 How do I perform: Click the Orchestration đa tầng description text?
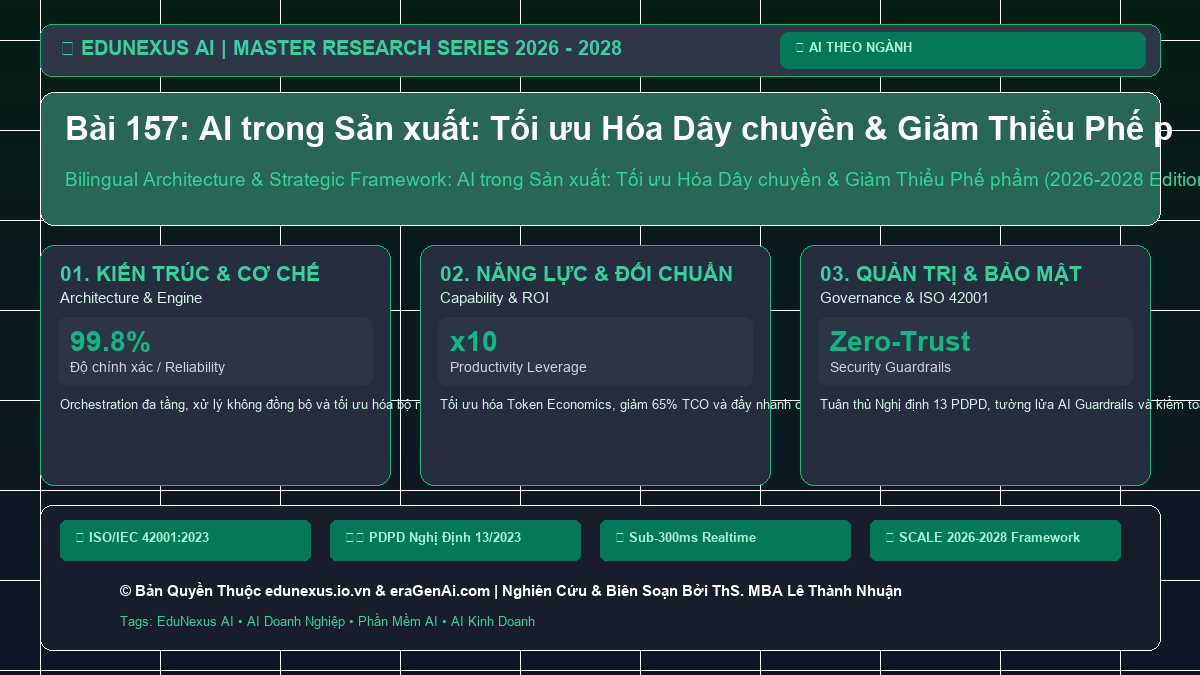click(x=239, y=405)
